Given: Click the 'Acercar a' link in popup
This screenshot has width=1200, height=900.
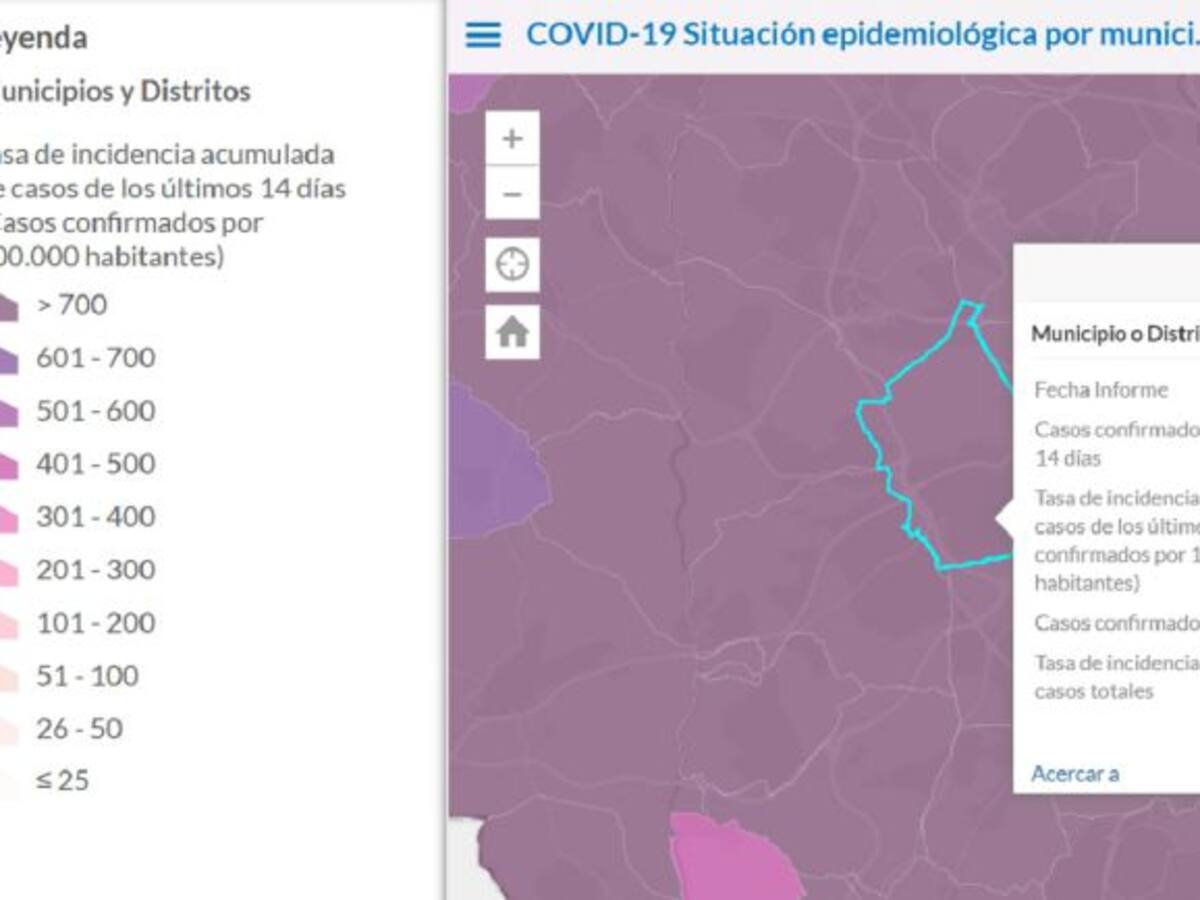Looking at the screenshot, I should tap(1075, 773).
